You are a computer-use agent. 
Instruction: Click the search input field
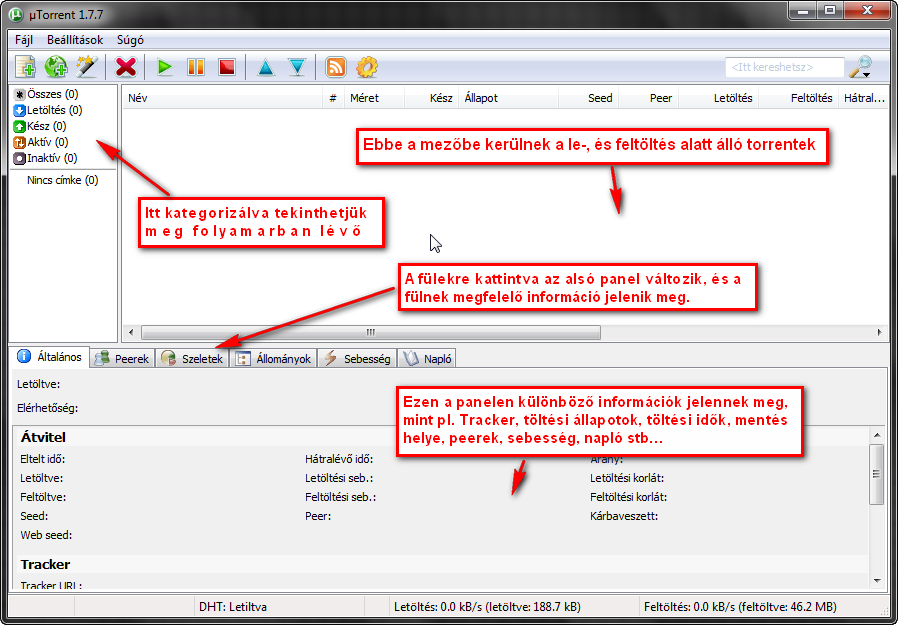tap(784, 67)
